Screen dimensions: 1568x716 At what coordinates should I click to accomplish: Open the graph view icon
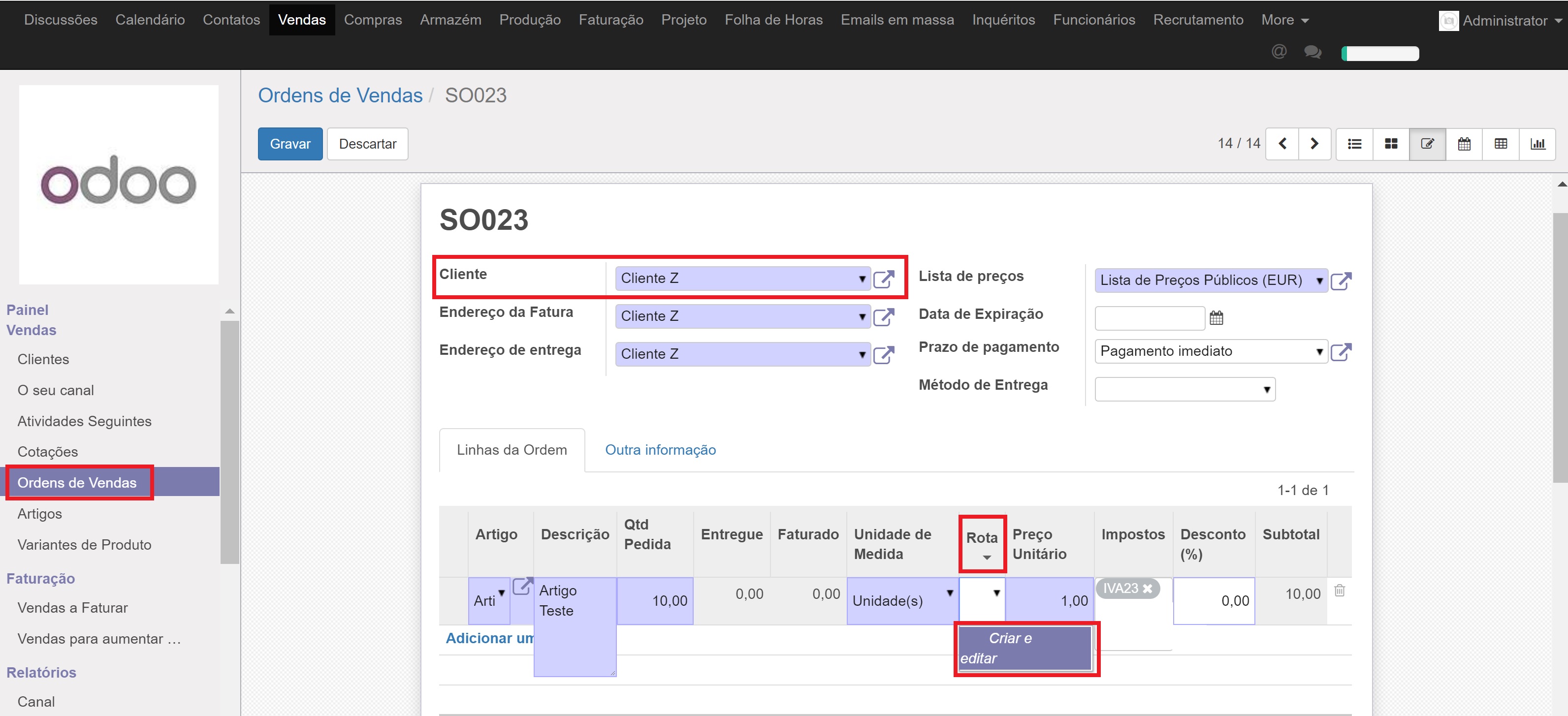1537,144
